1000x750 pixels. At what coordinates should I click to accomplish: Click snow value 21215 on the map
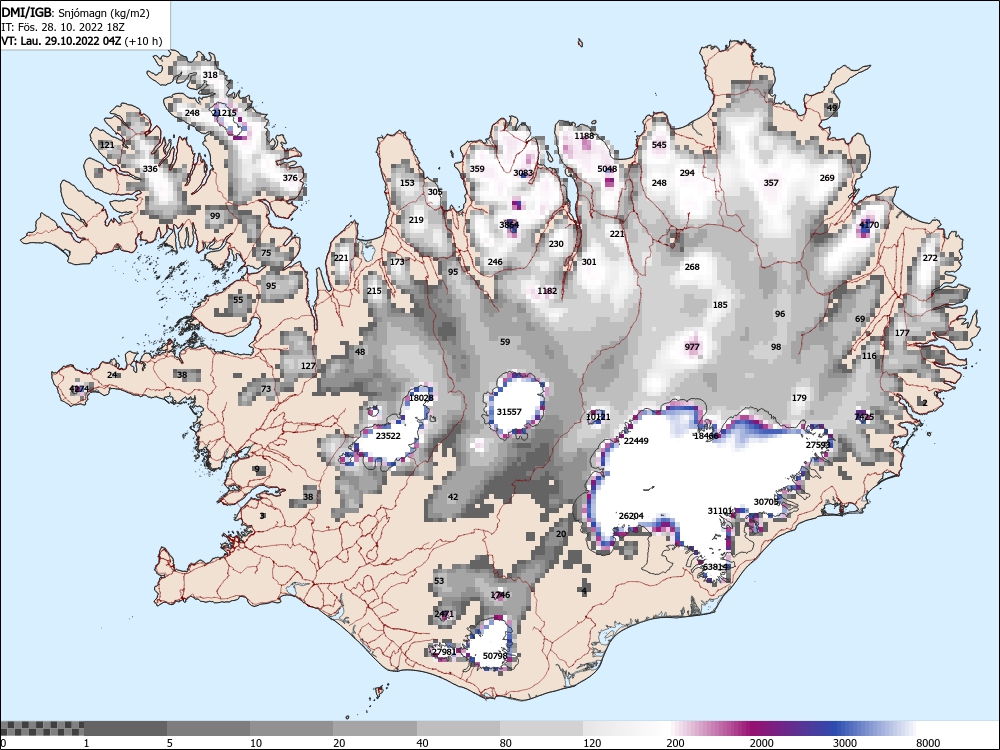pyautogui.click(x=224, y=113)
